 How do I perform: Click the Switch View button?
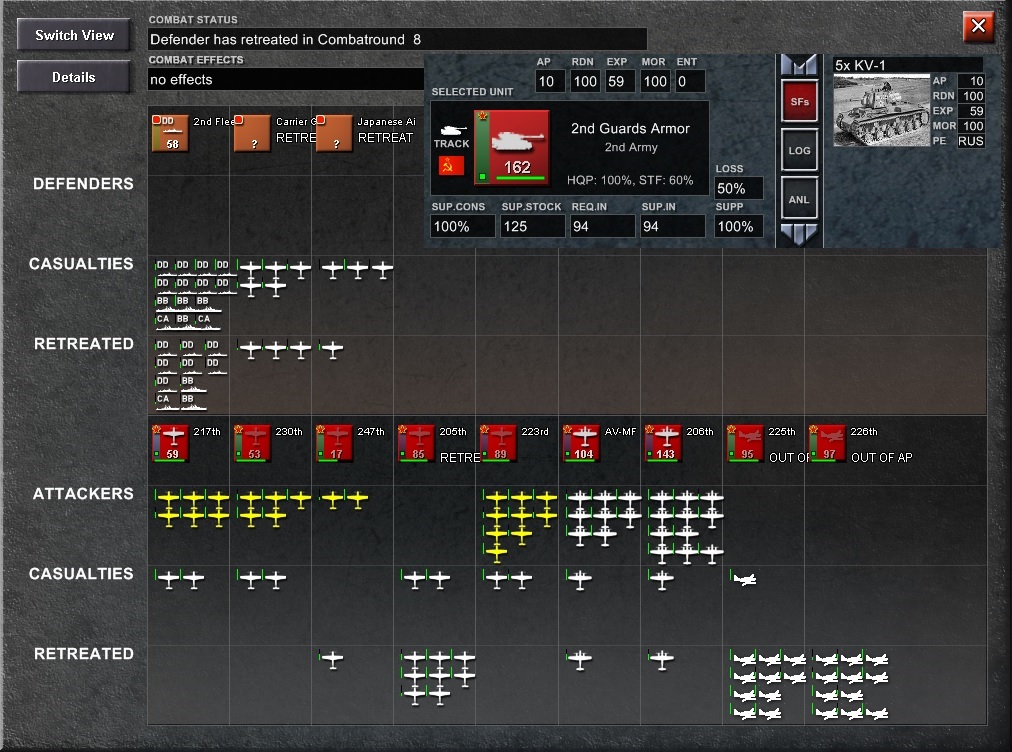(x=74, y=35)
